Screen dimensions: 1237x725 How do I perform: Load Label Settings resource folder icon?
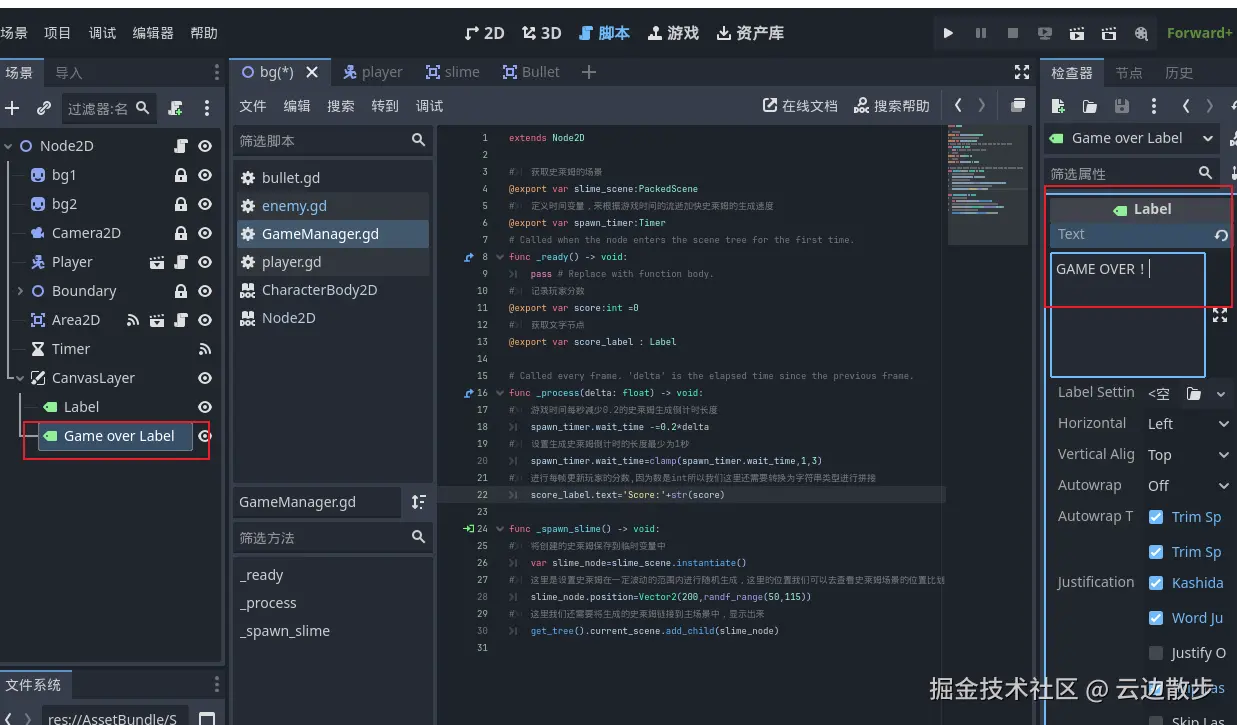pyautogui.click(x=1193, y=394)
